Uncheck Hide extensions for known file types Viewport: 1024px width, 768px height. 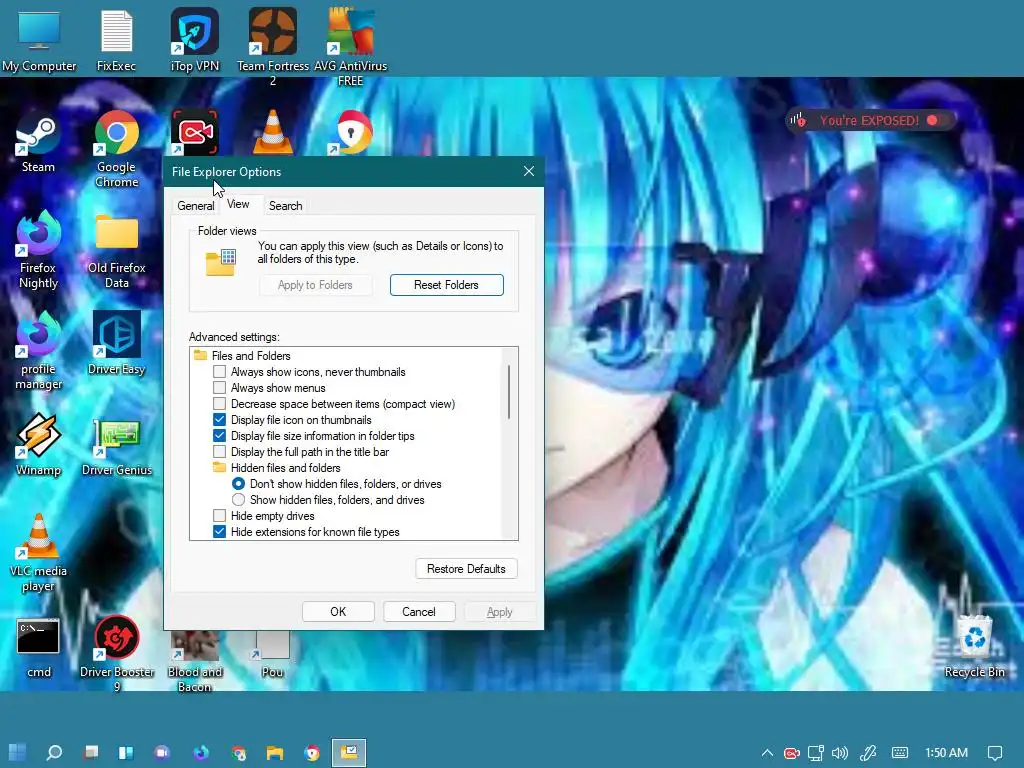219,532
